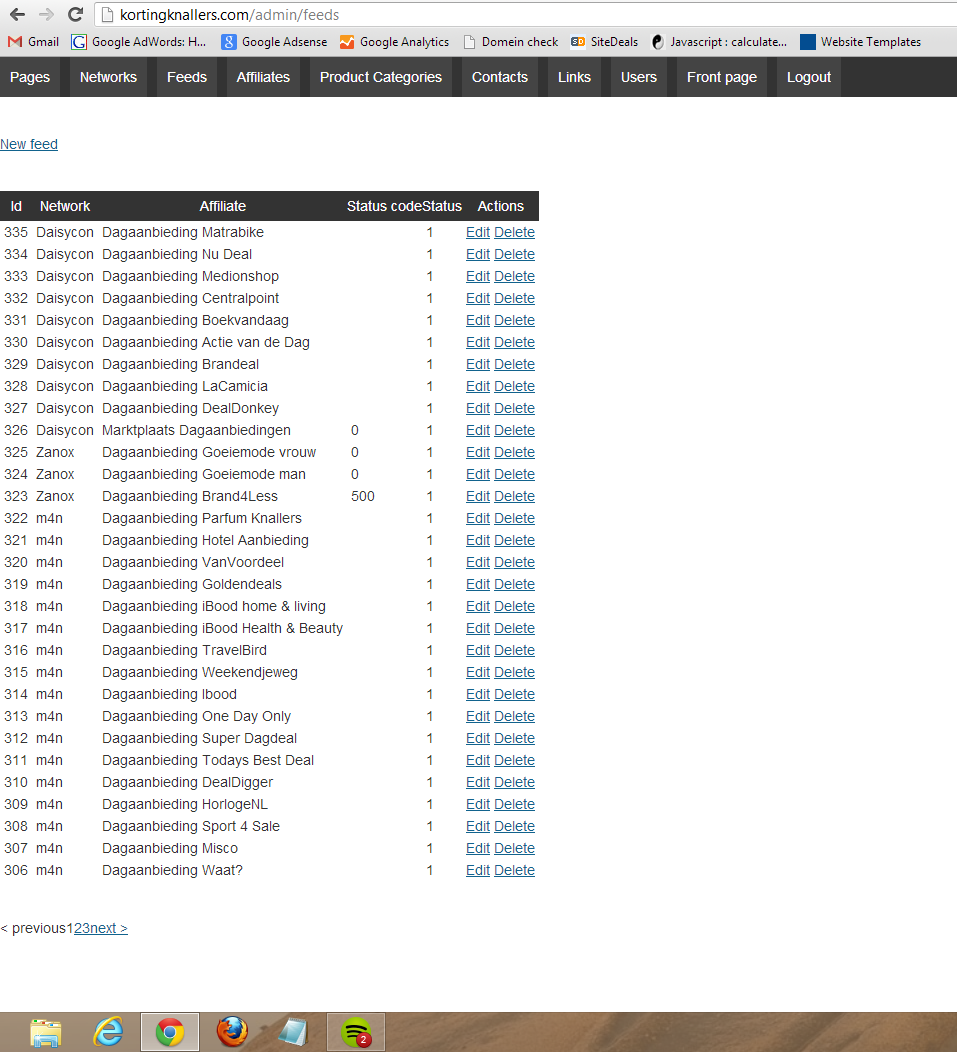The width and height of the screenshot is (957, 1052).
Task: Edit the Dagaanbieding Matrabike feed
Action: [x=478, y=232]
